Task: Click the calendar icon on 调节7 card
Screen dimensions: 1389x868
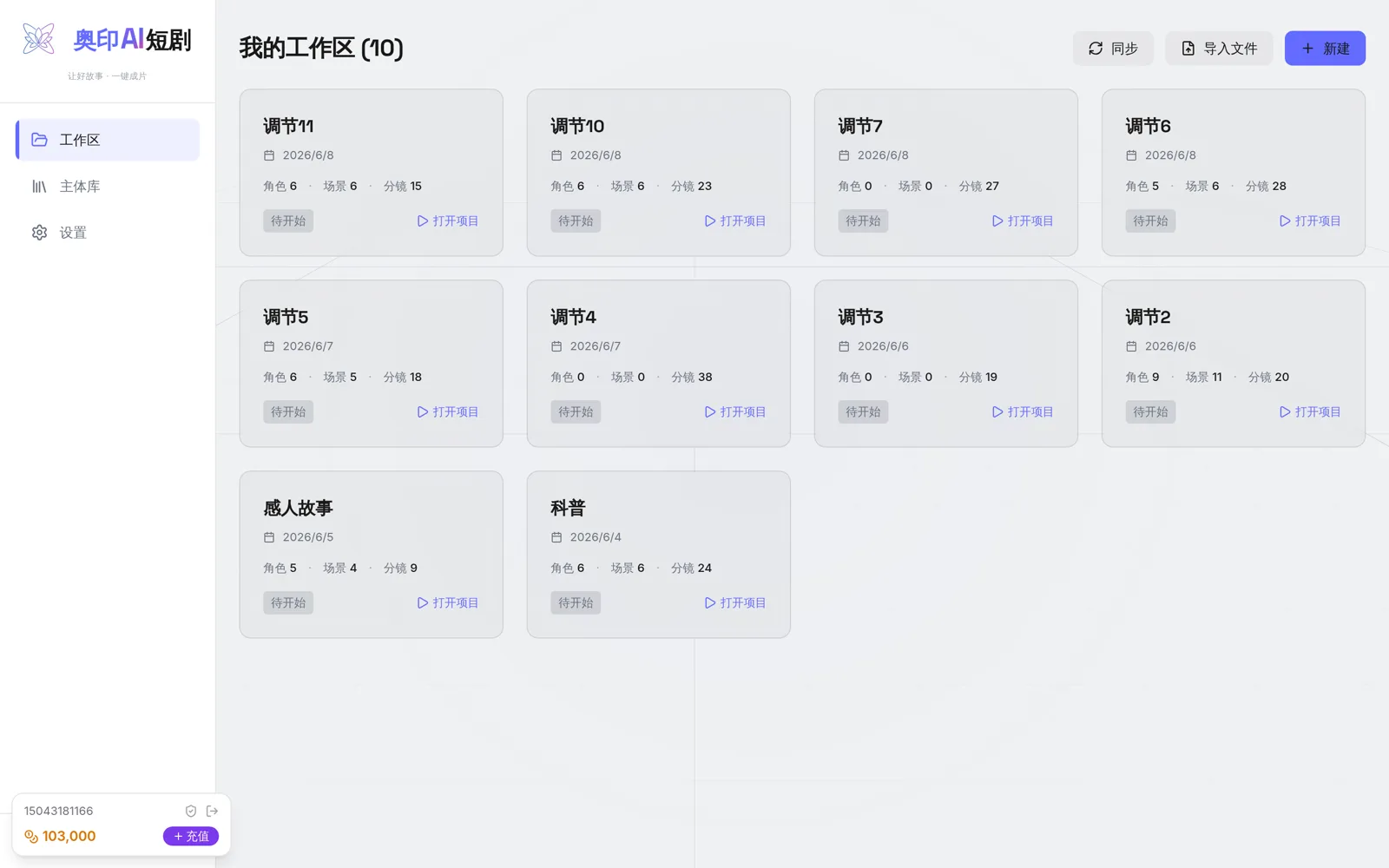Action: click(x=844, y=155)
